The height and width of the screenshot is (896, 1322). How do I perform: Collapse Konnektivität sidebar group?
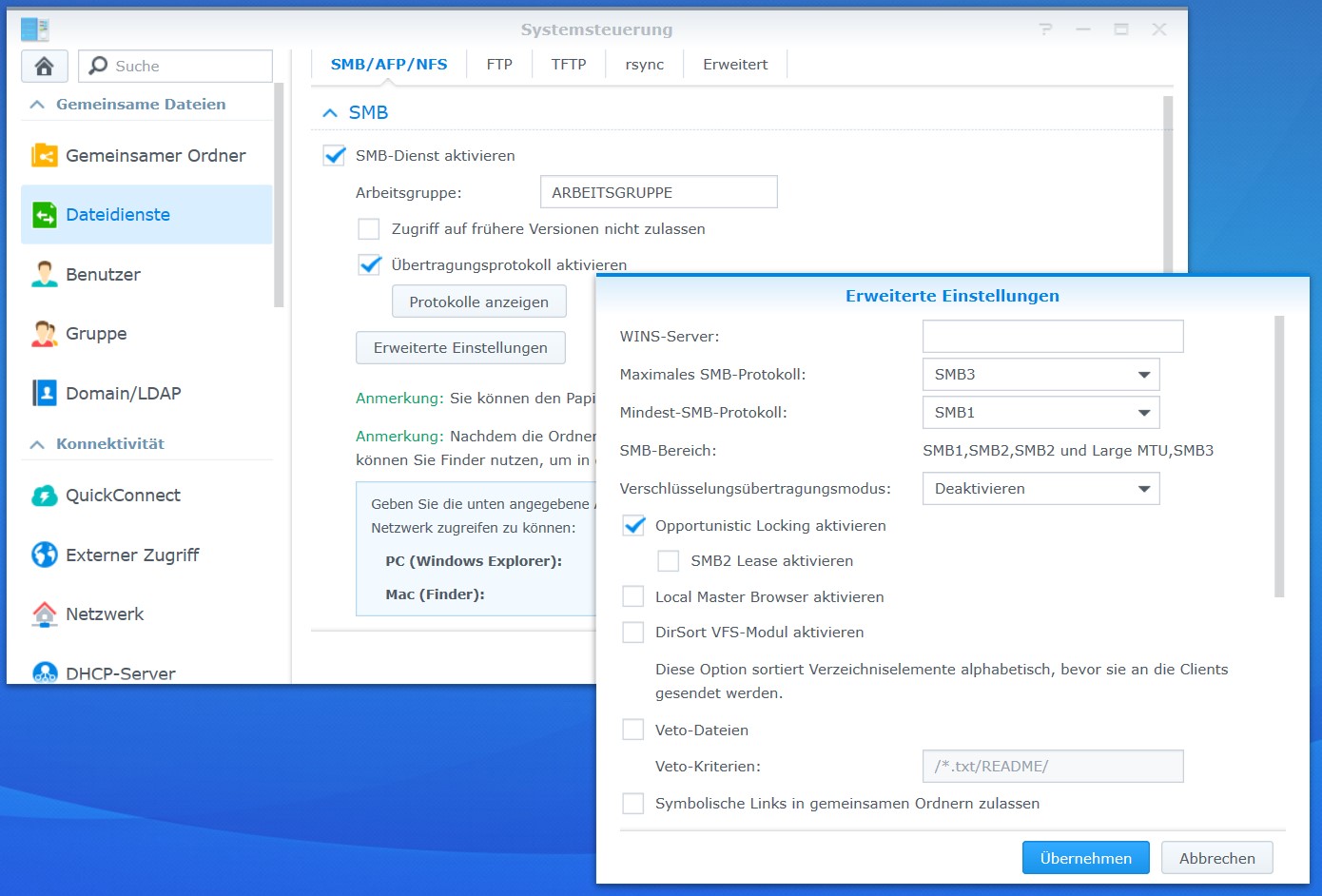(37, 444)
